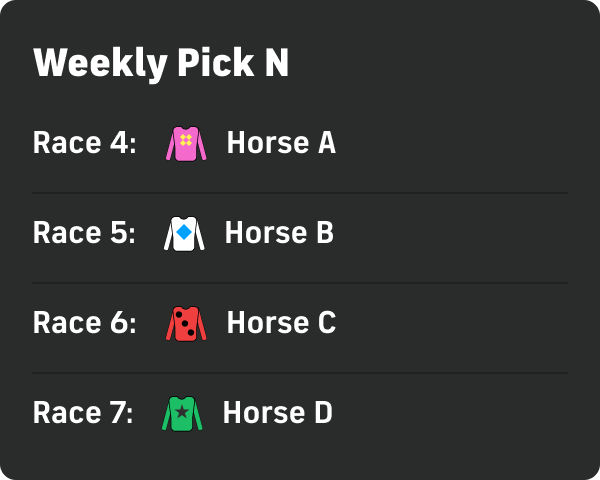Tap the yellow diamonds on pink silks
Screen dimensions: 600x480
click(185, 139)
